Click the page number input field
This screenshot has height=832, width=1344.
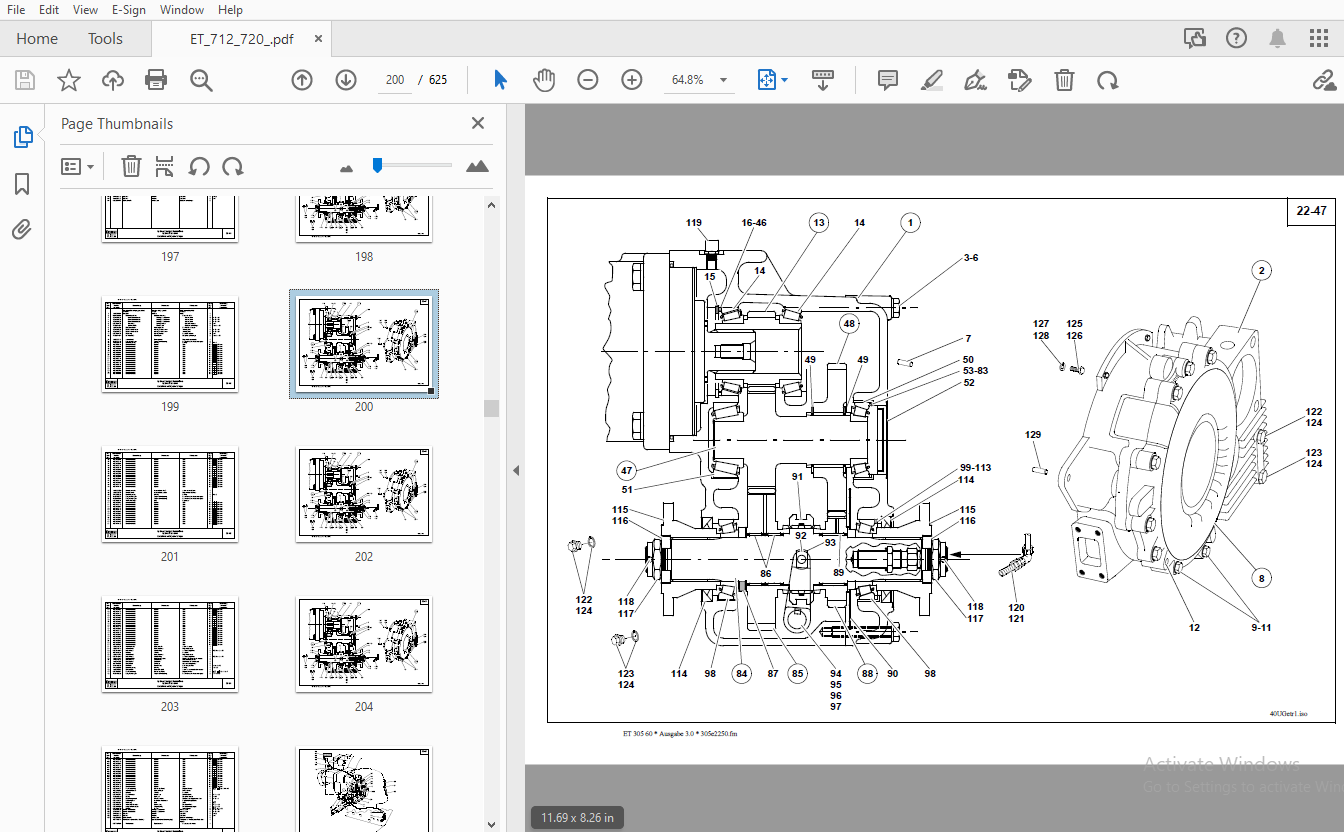395,80
